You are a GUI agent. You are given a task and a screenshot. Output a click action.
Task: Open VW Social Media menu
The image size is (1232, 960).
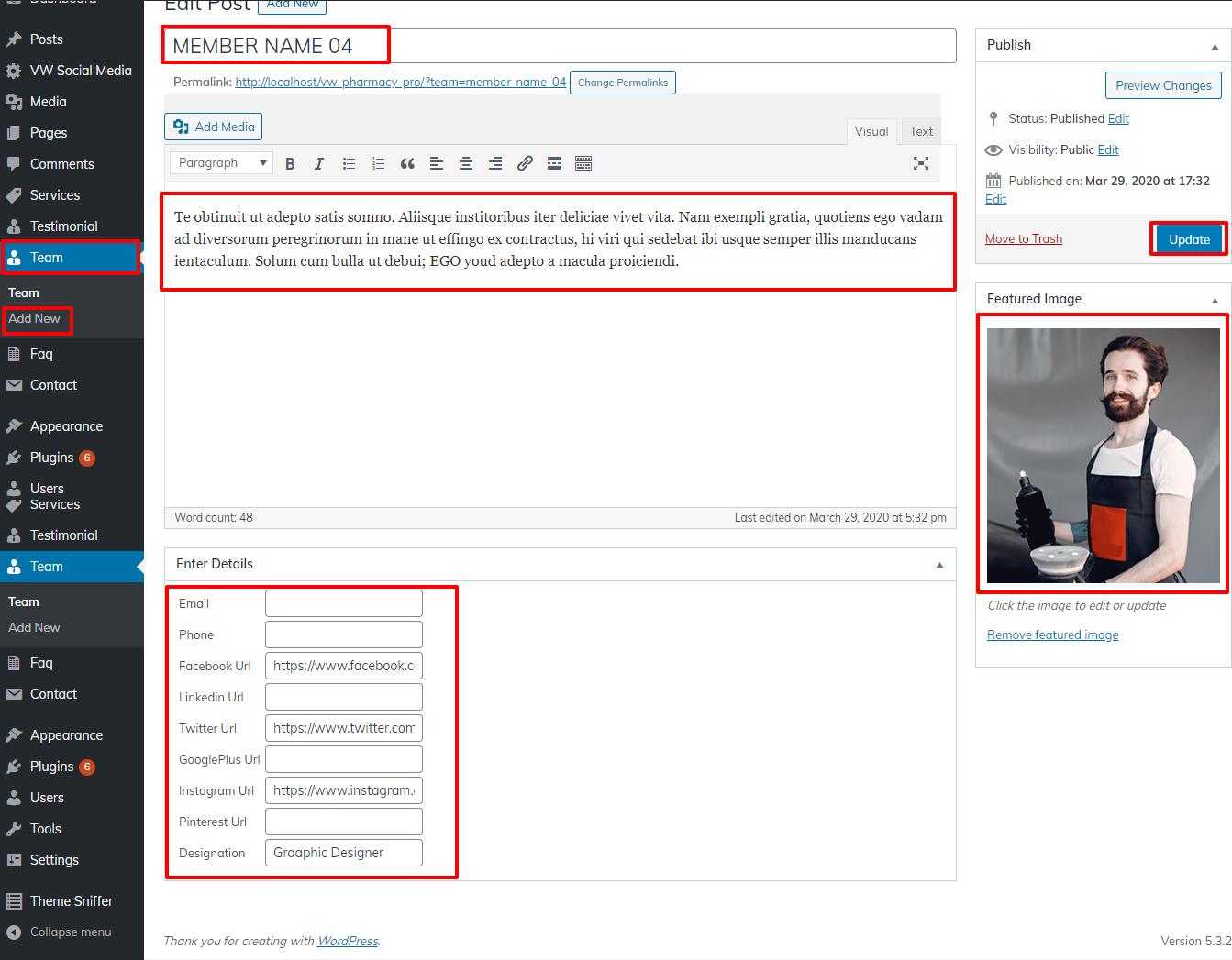click(80, 71)
